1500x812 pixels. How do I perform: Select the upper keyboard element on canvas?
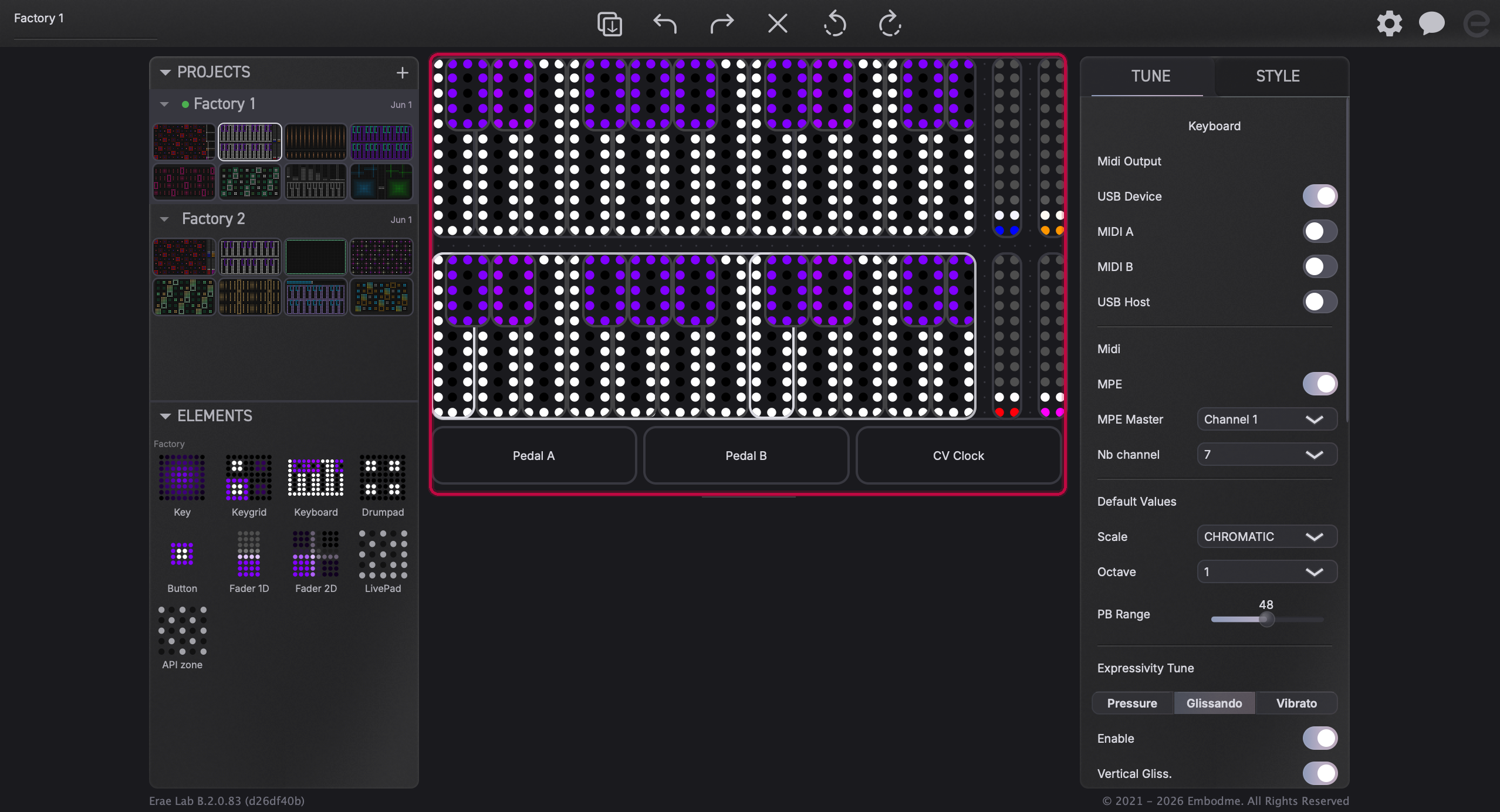click(x=704, y=147)
